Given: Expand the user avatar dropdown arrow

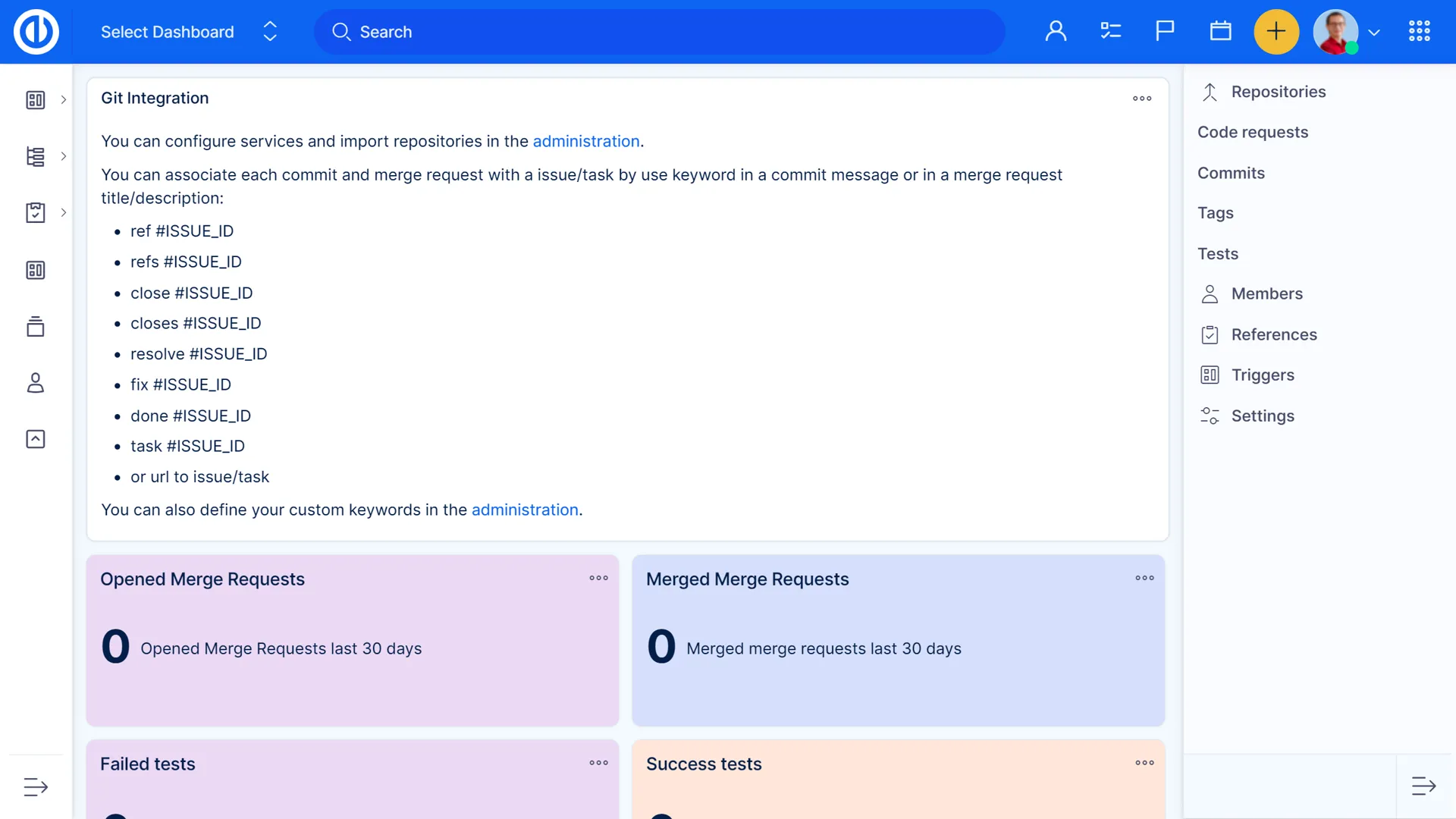Looking at the screenshot, I should (x=1374, y=33).
